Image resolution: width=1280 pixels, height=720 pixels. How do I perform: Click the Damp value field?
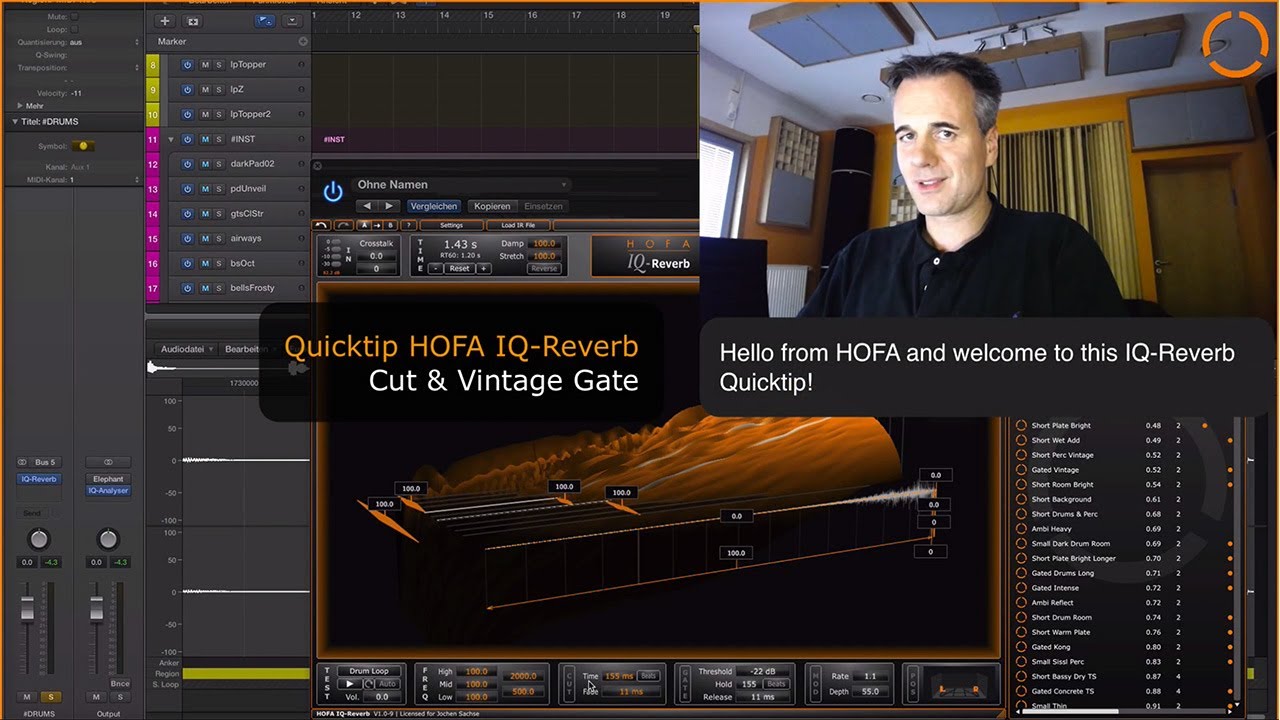click(544, 243)
